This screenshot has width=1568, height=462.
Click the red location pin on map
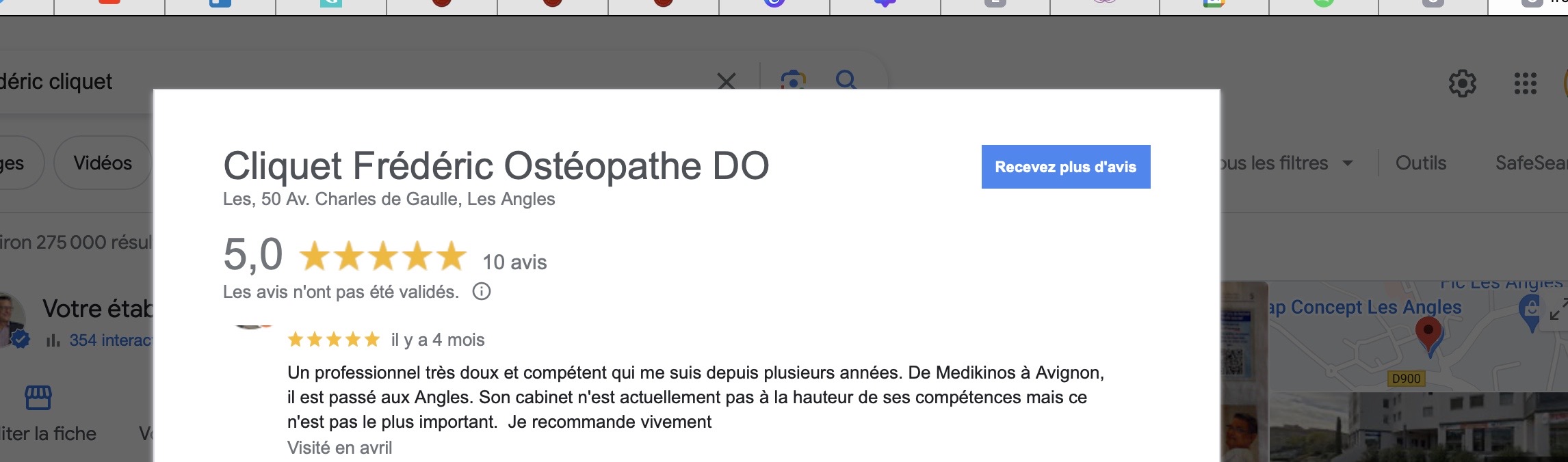pyautogui.click(x=1428, y=334)
